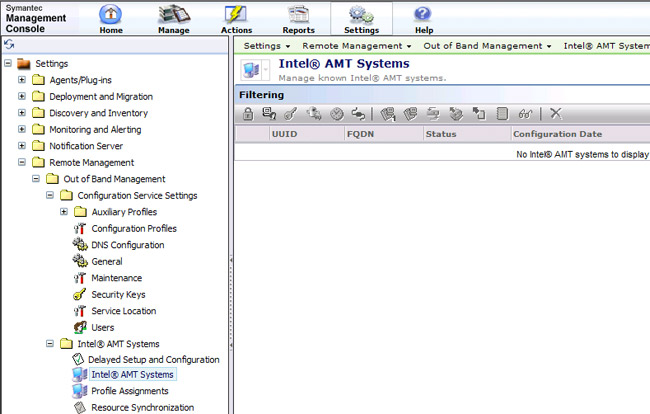The width and height of the screenshot is (650, 414).
Task: Click the delete X icon in toolbar
Action: coord(556,114)
